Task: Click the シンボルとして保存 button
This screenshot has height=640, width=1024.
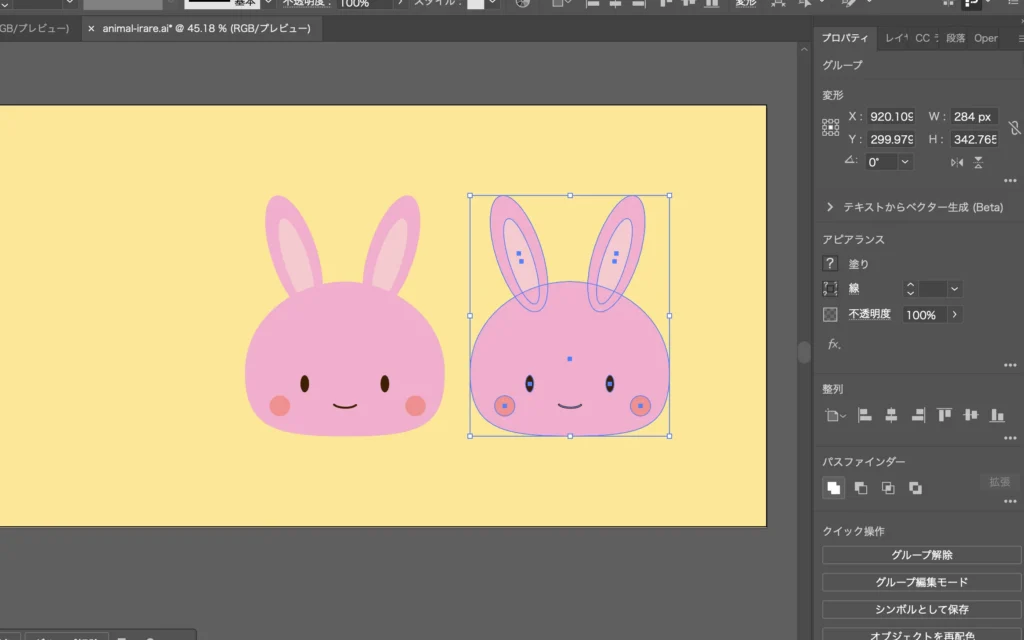Action: [921, 609]
